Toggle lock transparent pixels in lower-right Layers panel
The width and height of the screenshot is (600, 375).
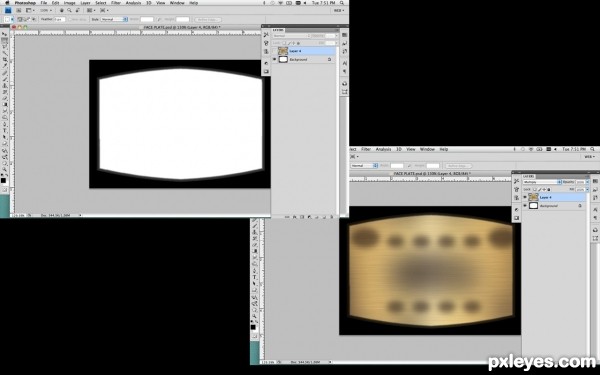click(535, 189)
